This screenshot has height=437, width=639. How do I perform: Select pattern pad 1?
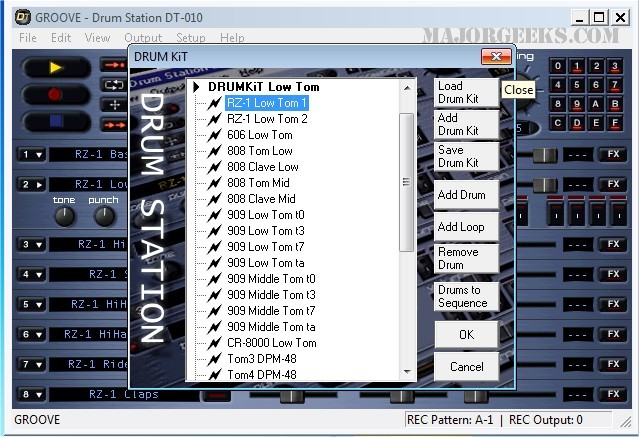(x=577, y=66)
